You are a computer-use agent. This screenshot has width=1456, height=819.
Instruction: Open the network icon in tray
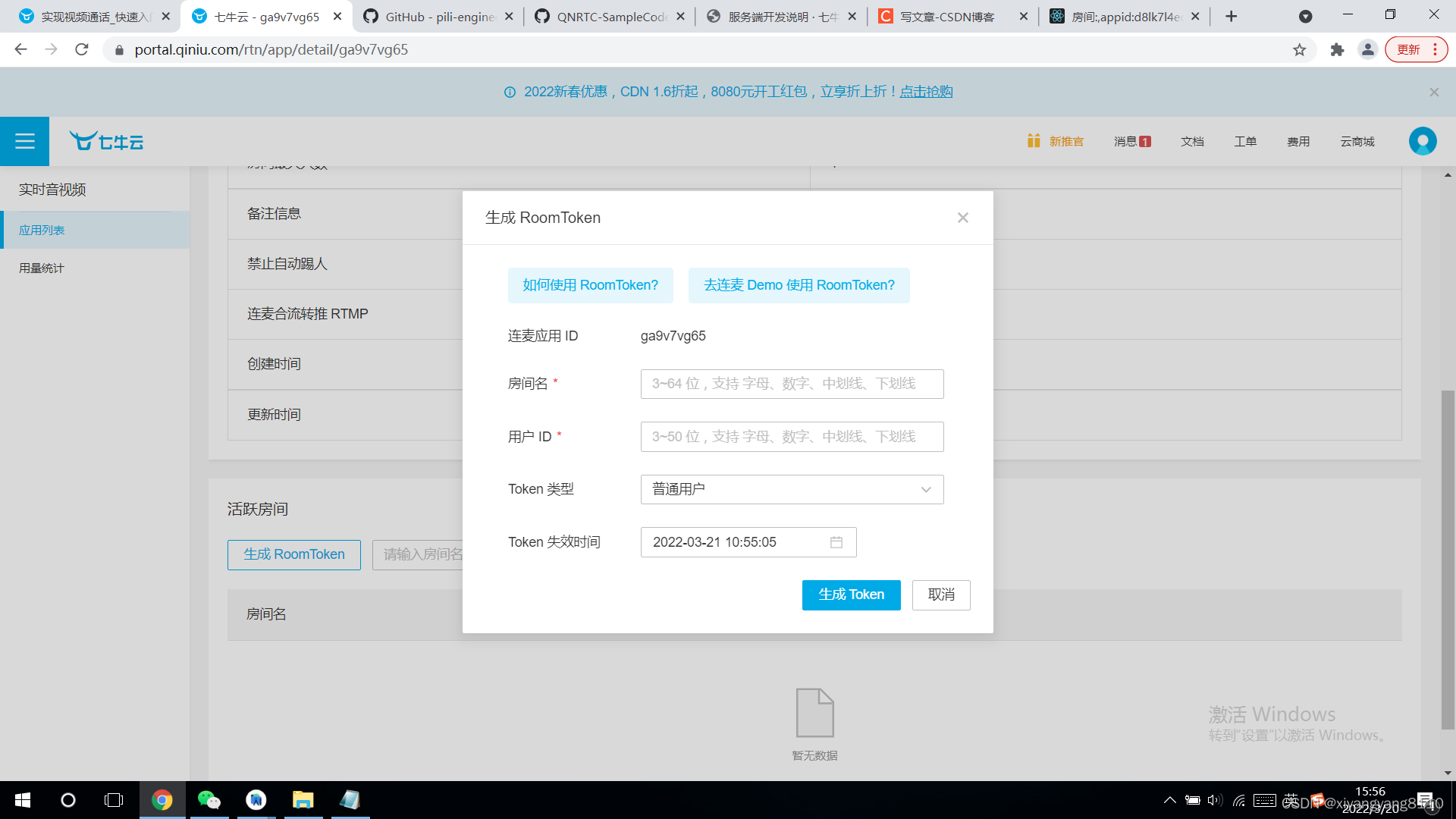(x=1239, y=800)
